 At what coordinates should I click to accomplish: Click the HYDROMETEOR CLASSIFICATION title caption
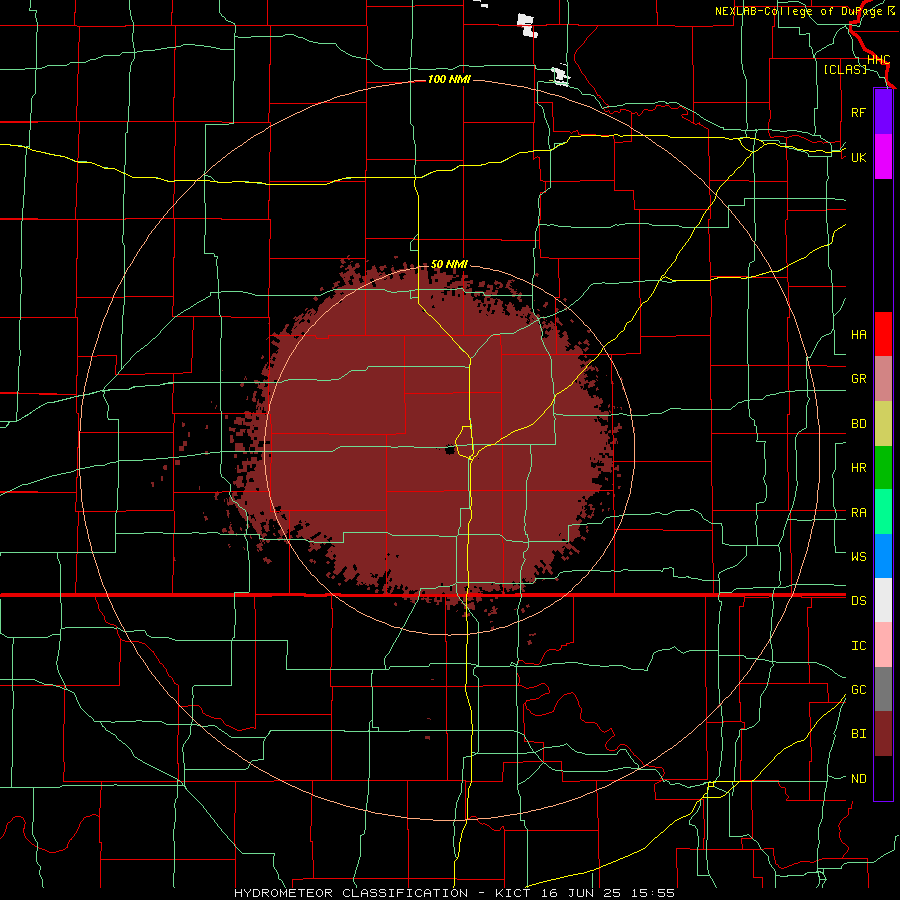[x=351, y=893]
